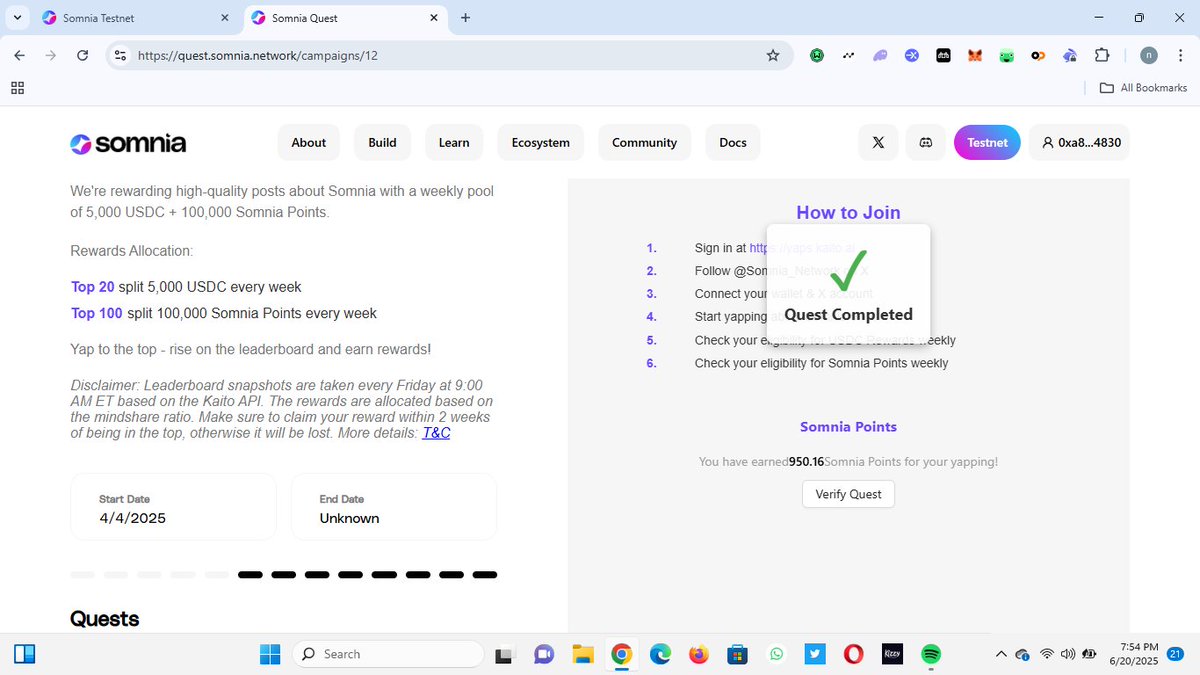Viewport: 1200px width, 675px height.
Task: Open the black-orange OP extension icon
Action: 1038,56
